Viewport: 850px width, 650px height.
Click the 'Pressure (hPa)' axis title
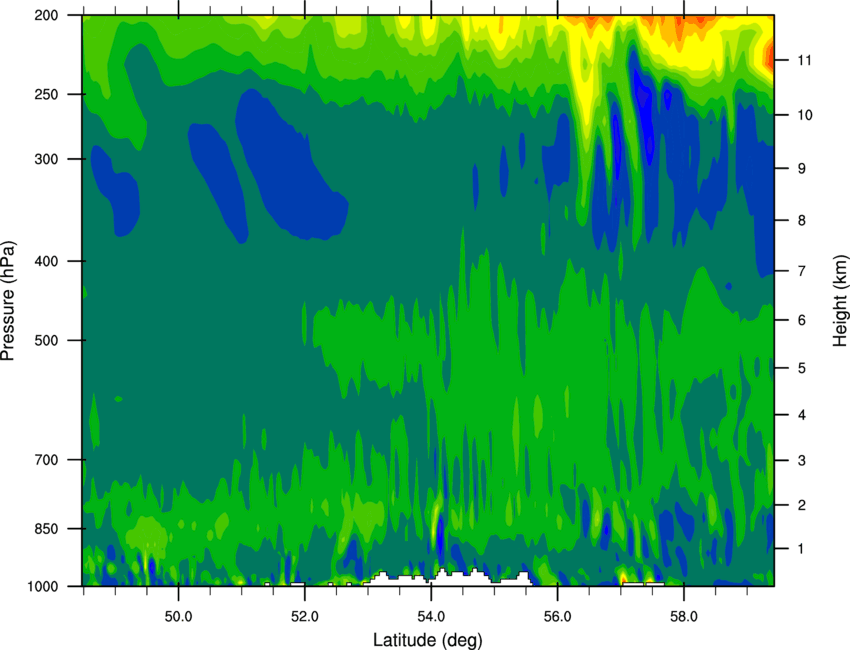point(8,301)
